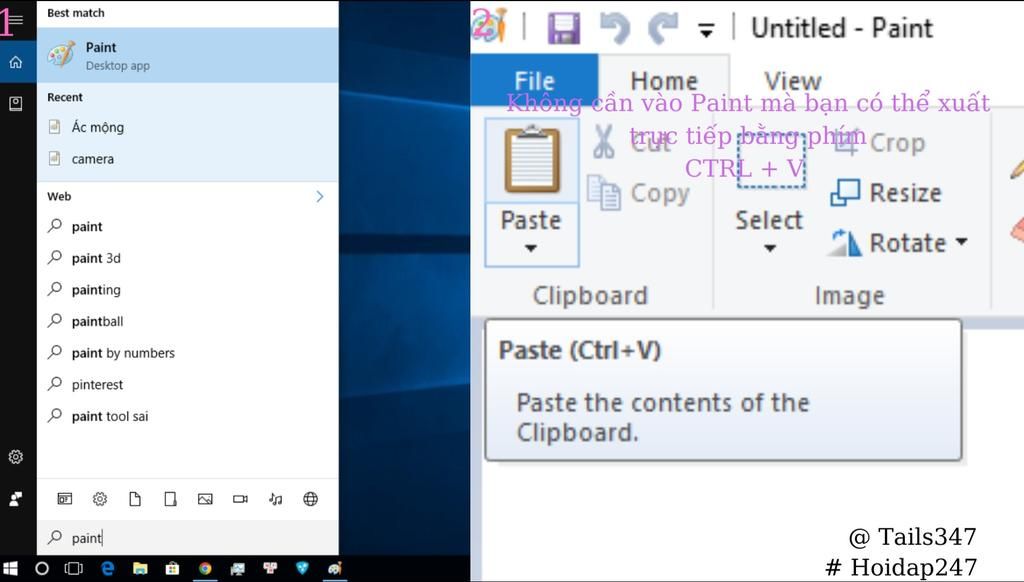Image resolution: width=1024 pixels, height=582 pixels.
Task: Open File Explorer from the taskbar
Action: pos(140,568)
